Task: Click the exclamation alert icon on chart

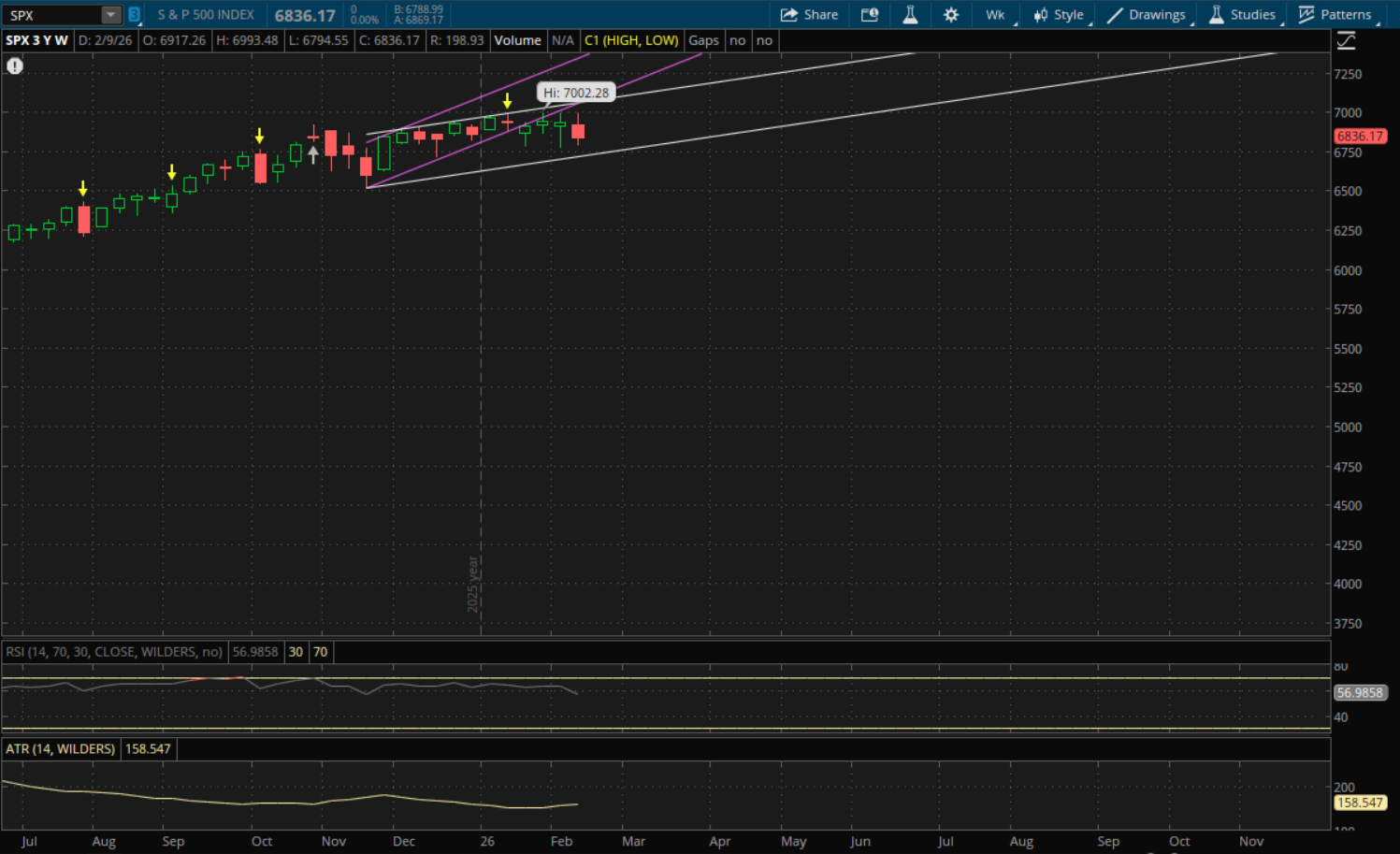Action: point(15,65)
